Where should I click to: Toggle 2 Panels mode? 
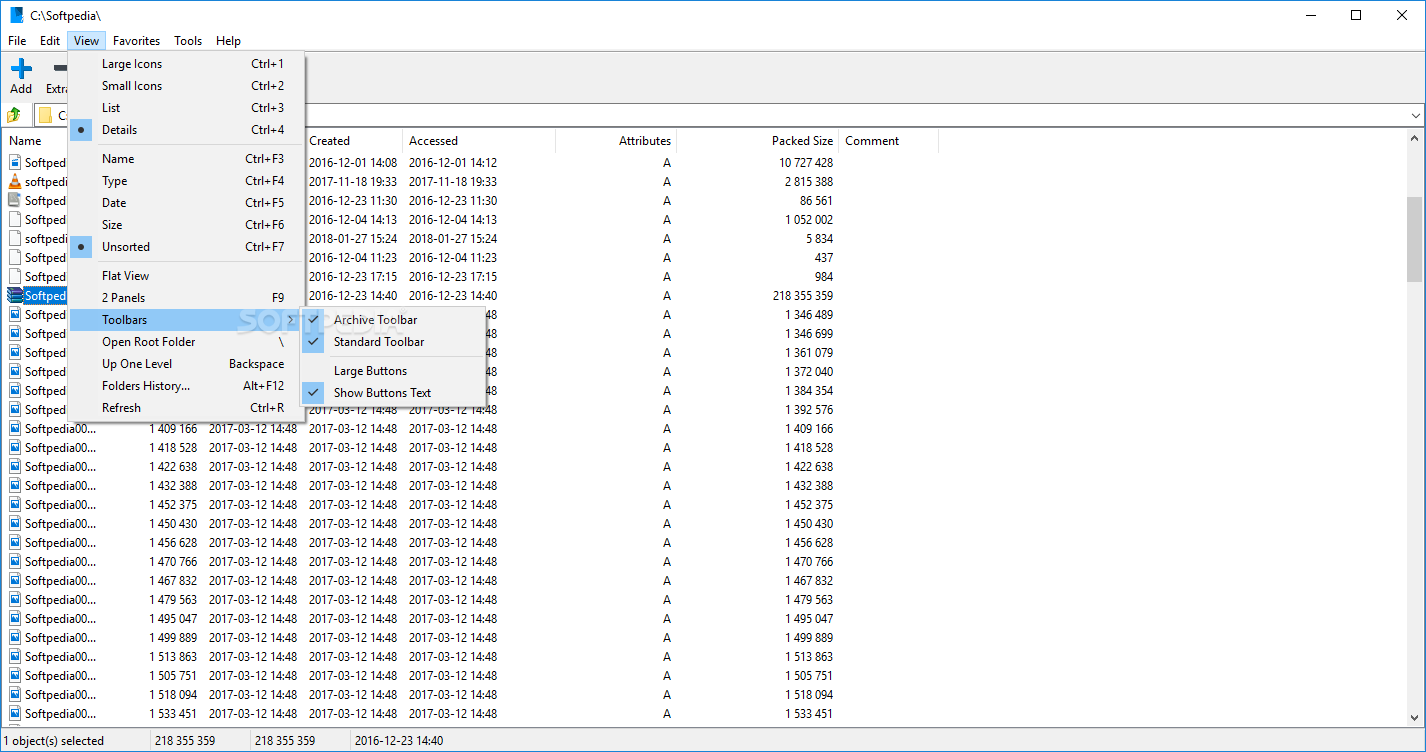point(186,298)
